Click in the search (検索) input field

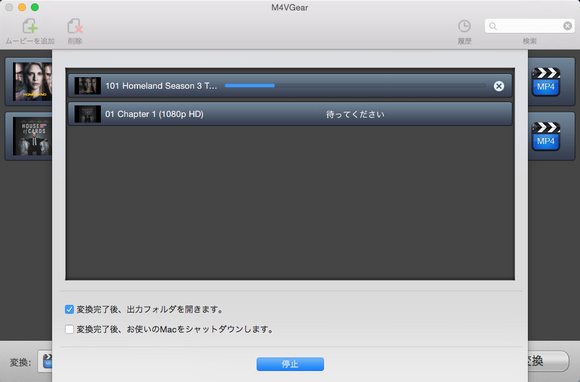click(530, 26)
